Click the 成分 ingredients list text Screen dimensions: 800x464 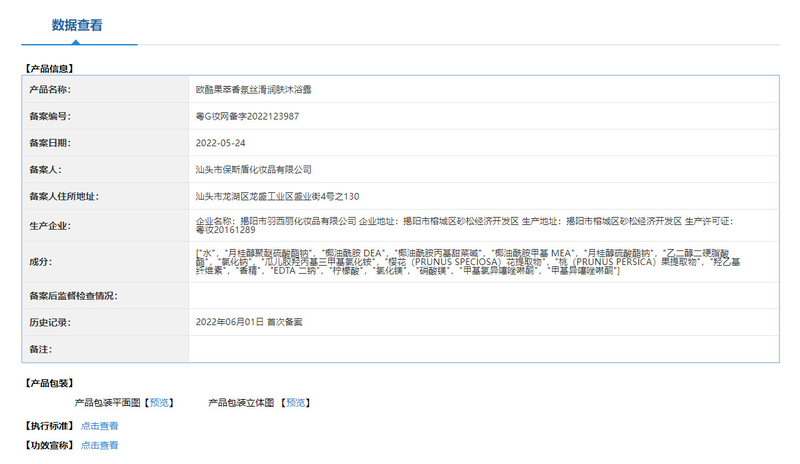click(x=468, y=262)
